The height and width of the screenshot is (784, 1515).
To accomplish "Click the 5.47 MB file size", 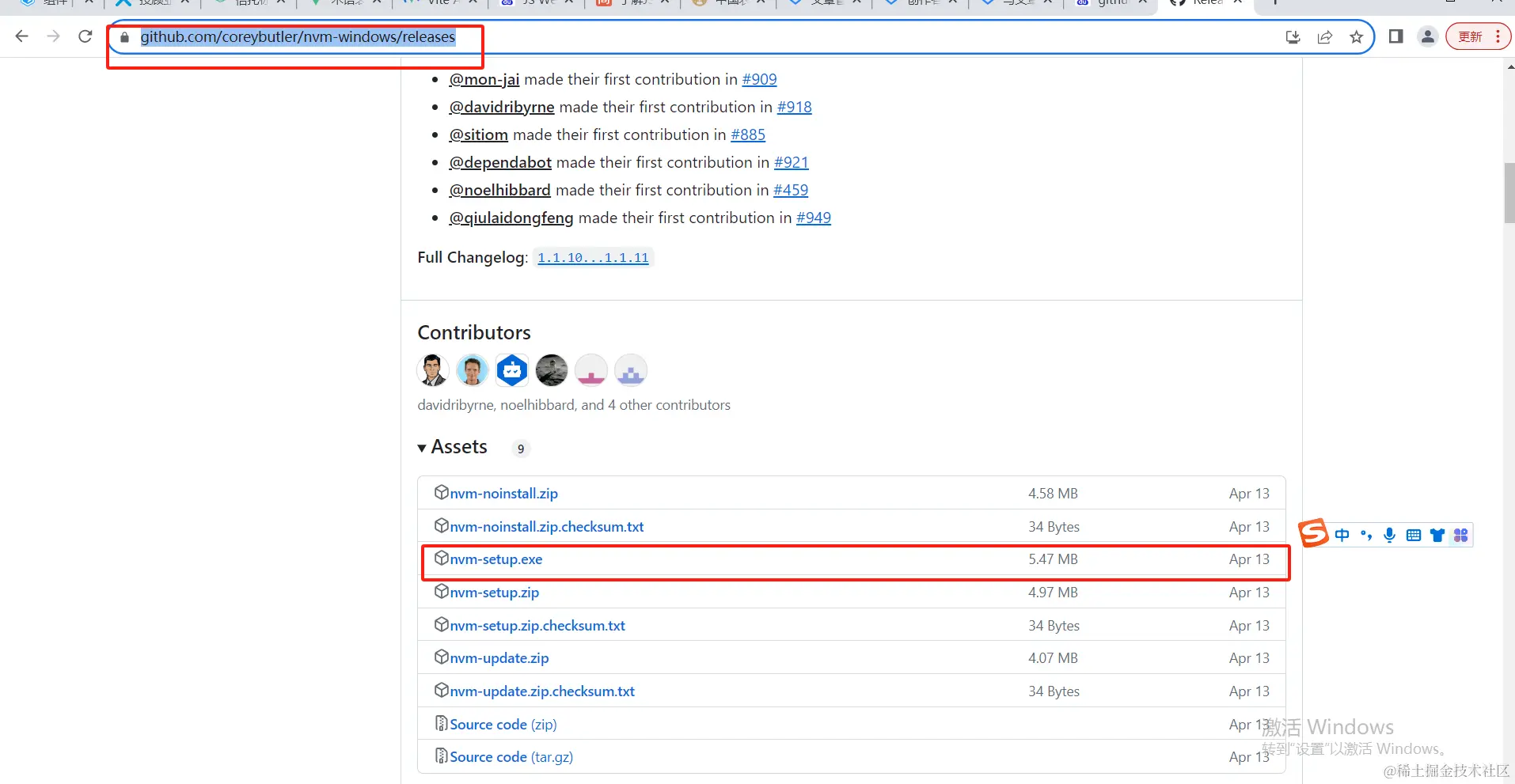I will (x=1053, y=559).
